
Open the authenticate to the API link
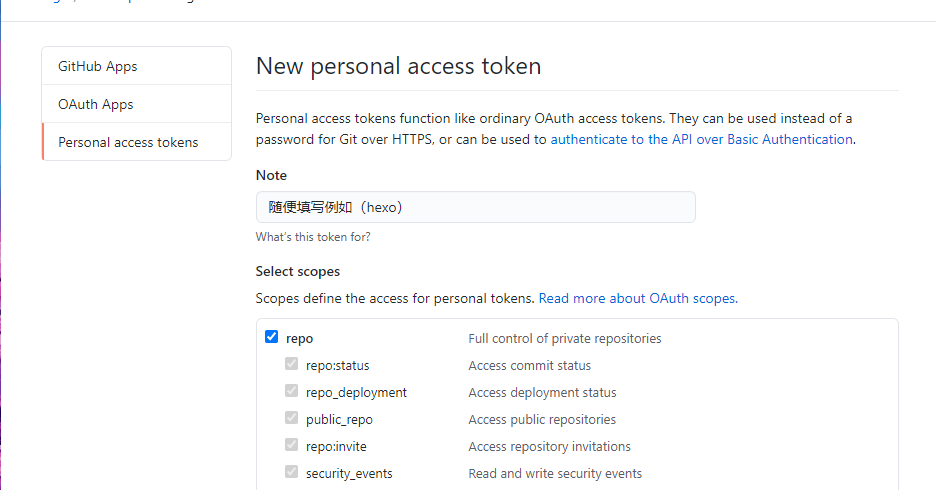pyautogui.click(x=701, y=139)
